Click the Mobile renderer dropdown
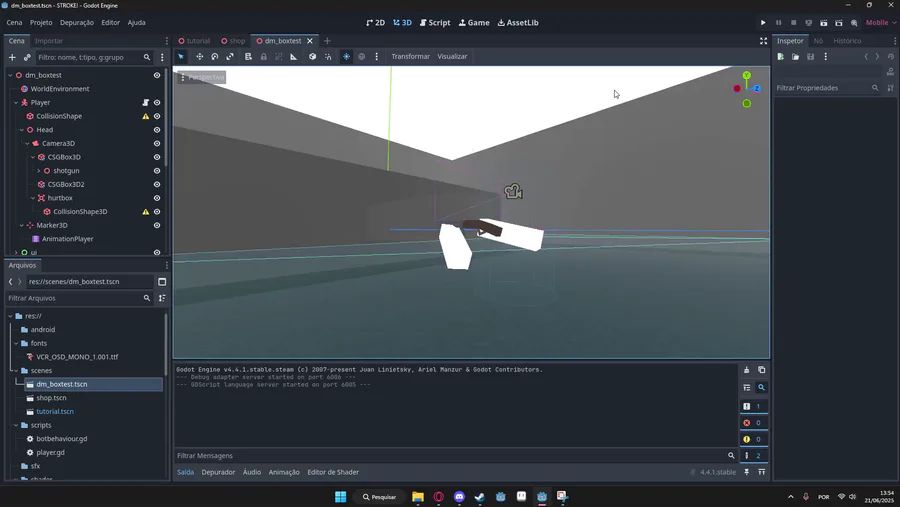Image resolution: width=900 pixels, height=507 pixels. pos(880,22)
